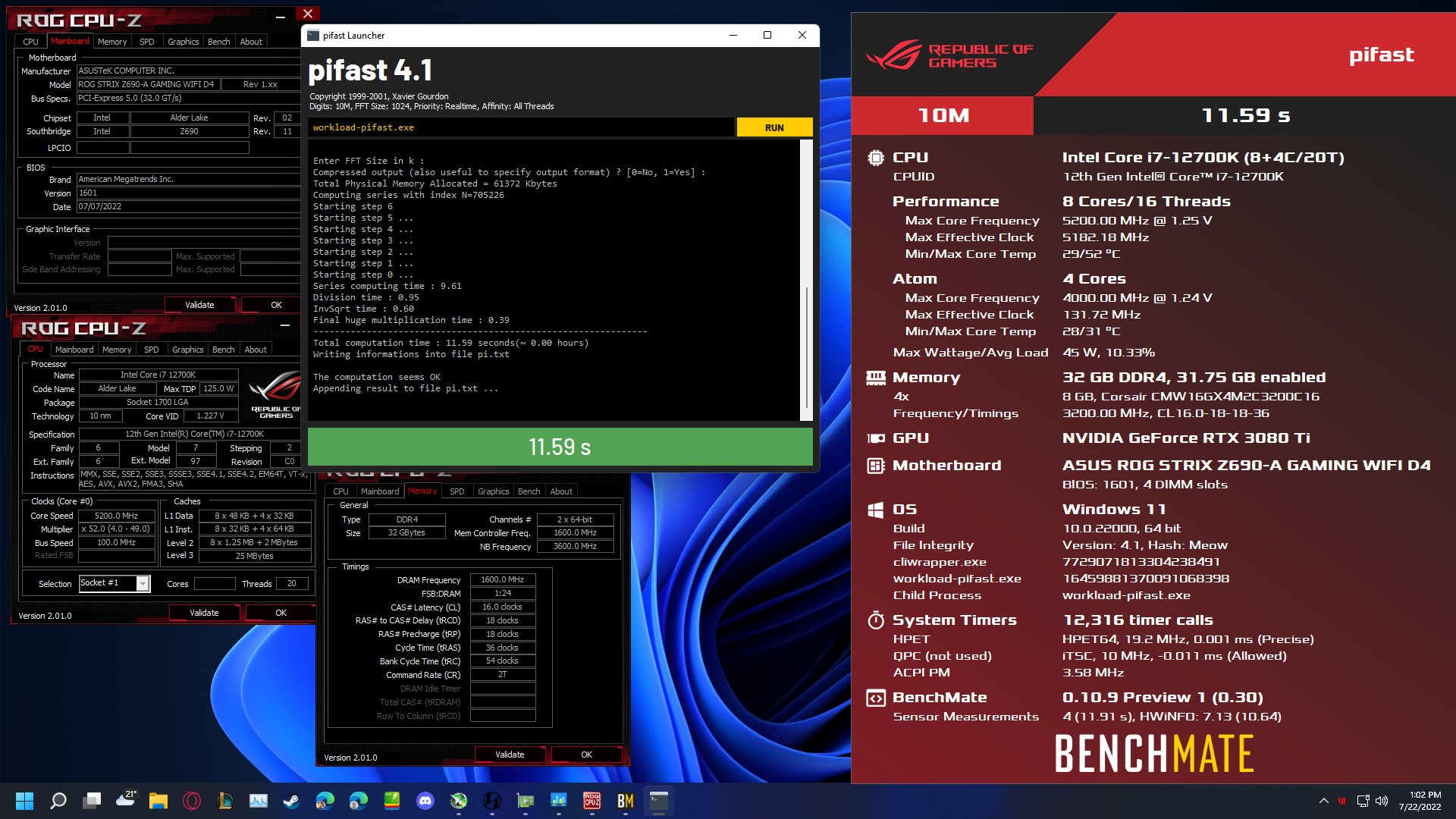Click the Memory module icon in BenchMate panel
The image size is (1456, 819).
tap(876, 378)
